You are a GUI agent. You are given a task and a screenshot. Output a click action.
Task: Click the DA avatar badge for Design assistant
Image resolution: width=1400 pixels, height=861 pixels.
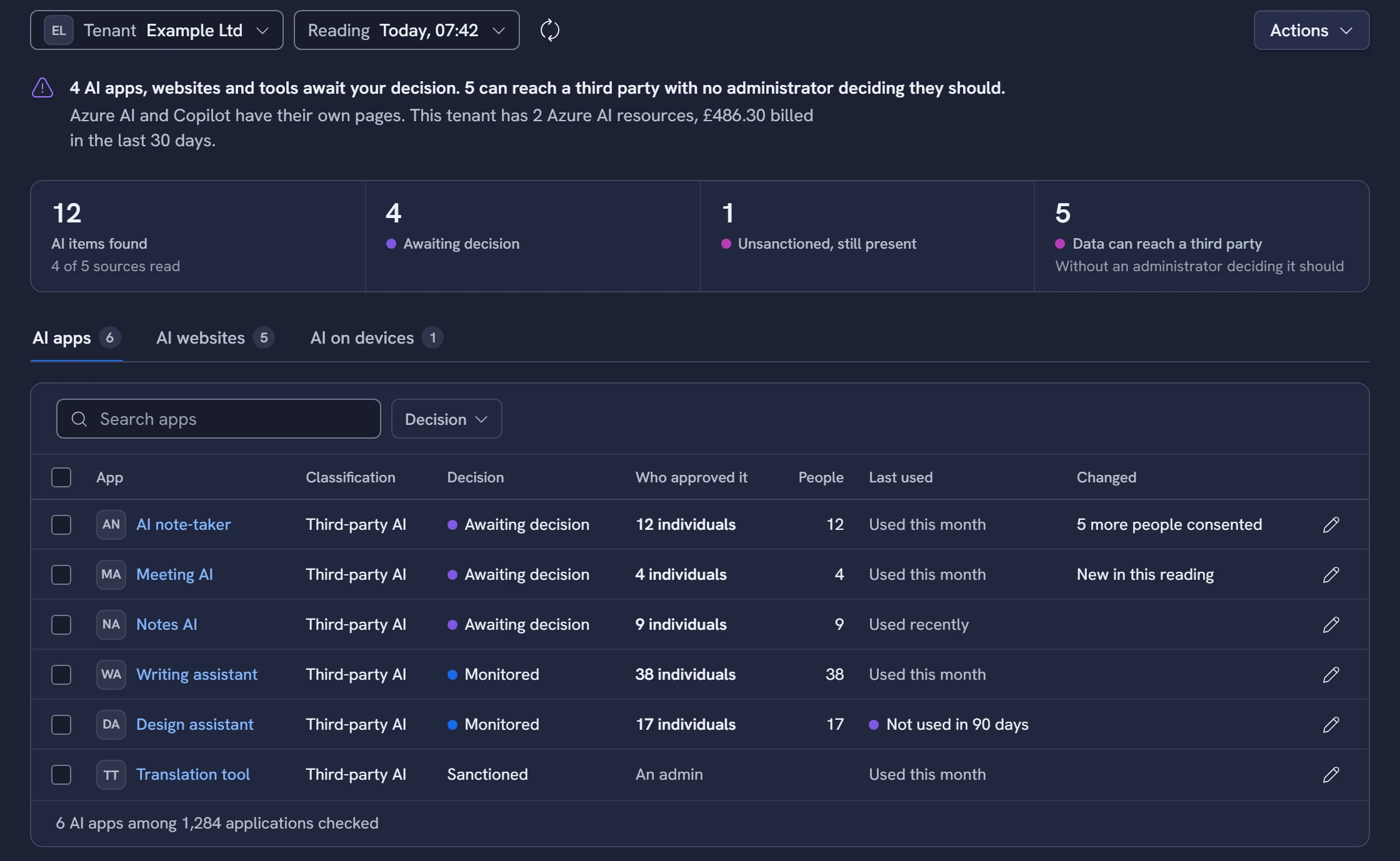(111, 724)
